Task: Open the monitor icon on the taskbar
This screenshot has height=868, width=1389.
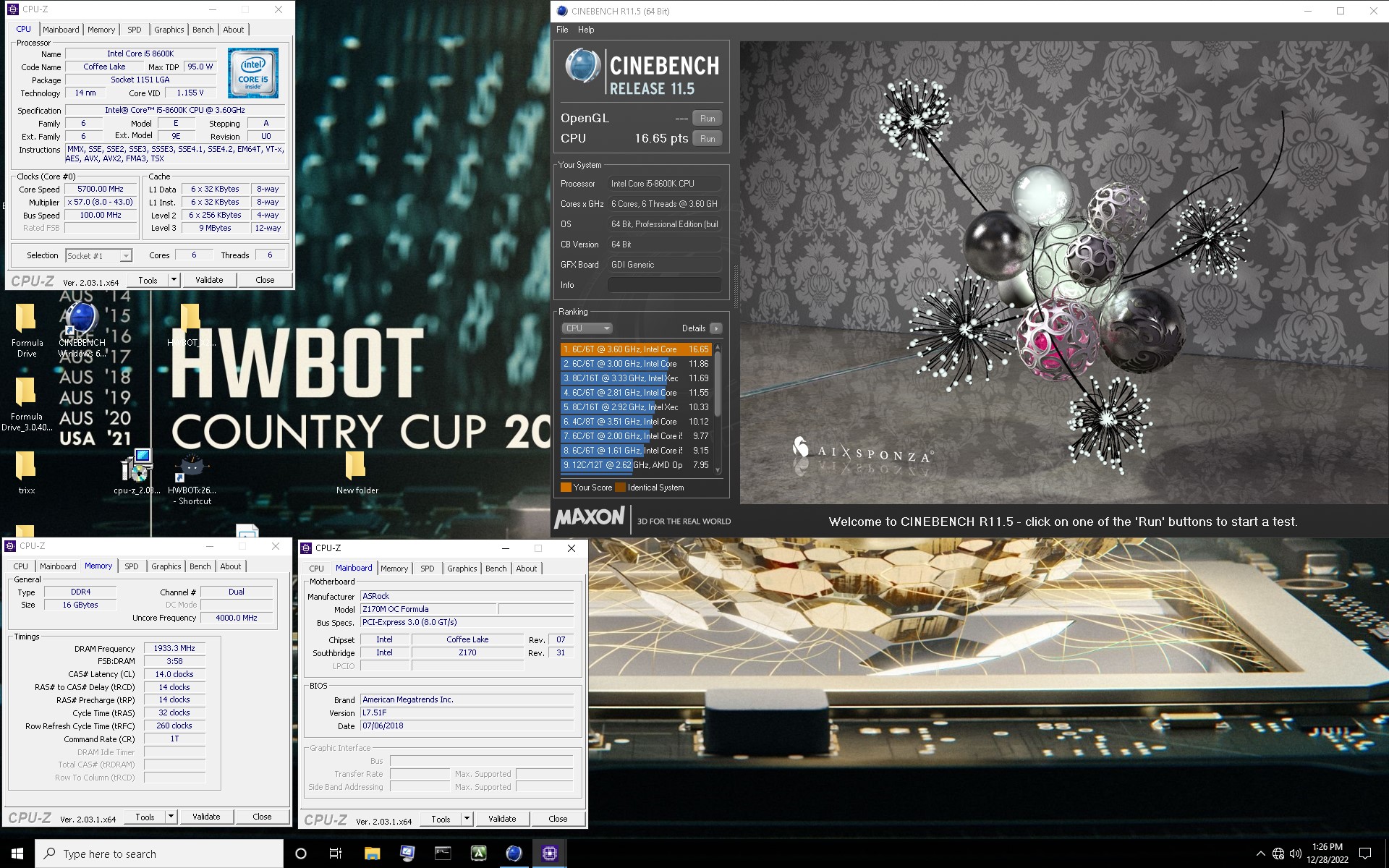Action: pyautogui.click(x=407, y=854)
